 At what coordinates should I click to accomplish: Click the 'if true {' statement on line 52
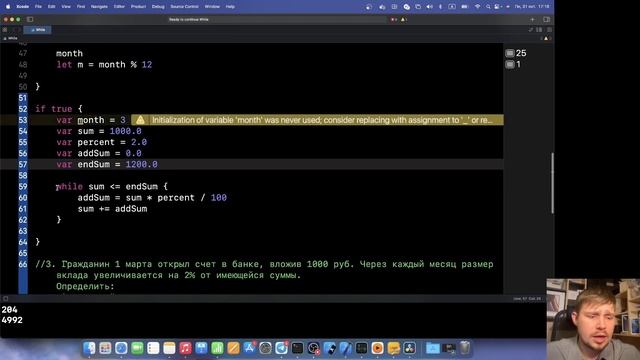pyautogui.click(x=59, y=109)
